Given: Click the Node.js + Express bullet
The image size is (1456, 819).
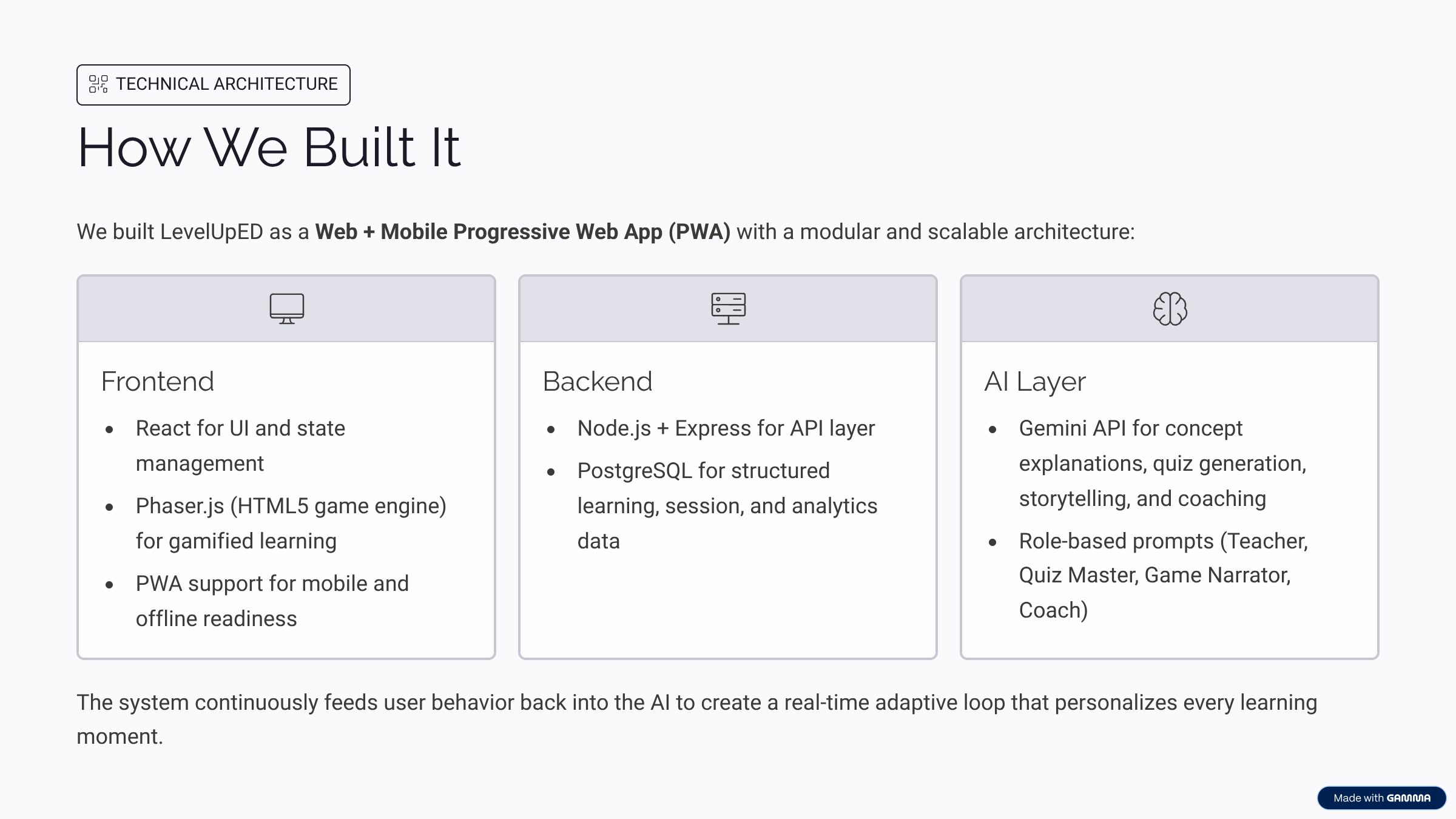Looking at the screenshot, I should (x=726, y=428).
